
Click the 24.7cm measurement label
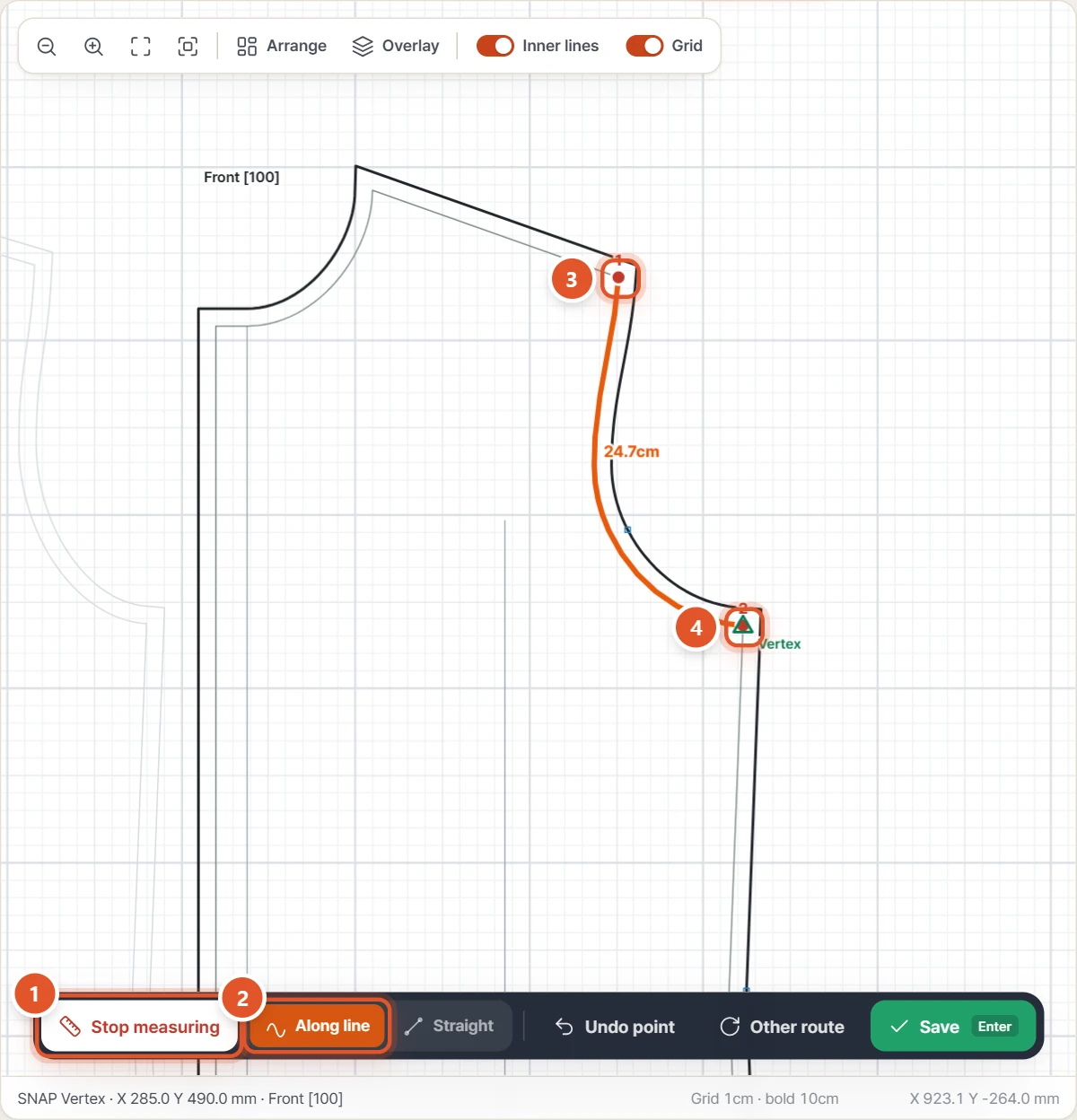point(631,451)
